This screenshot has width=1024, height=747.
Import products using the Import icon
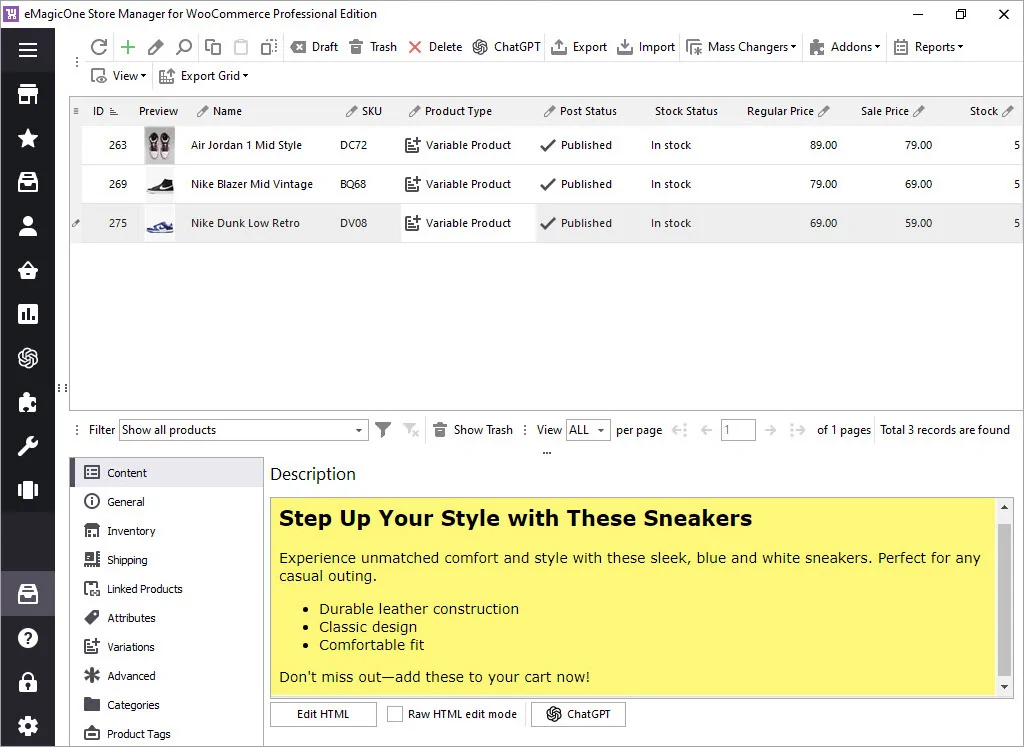tap(645, 46)
